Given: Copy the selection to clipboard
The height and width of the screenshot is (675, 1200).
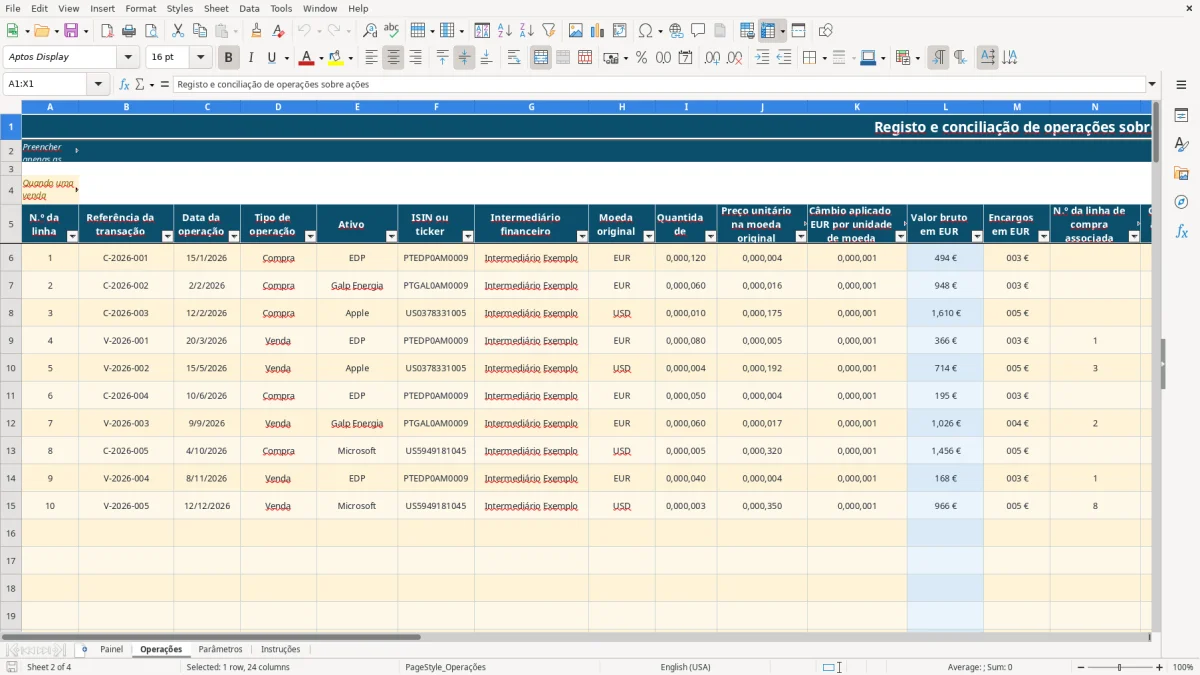Looking at the screenshot, I should point(200,31).
